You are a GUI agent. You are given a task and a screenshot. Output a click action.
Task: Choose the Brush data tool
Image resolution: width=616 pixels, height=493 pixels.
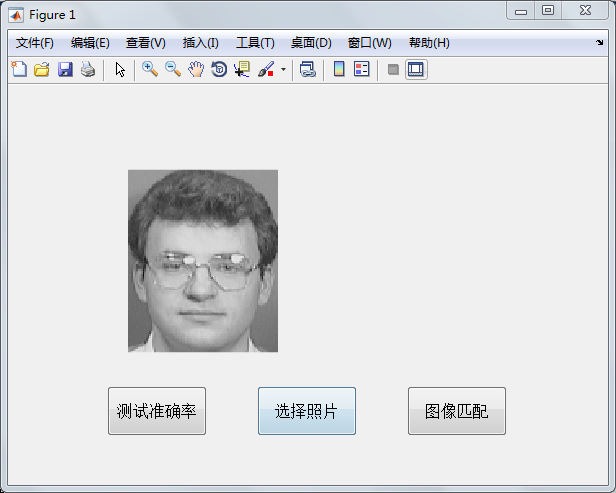[266, 70]
